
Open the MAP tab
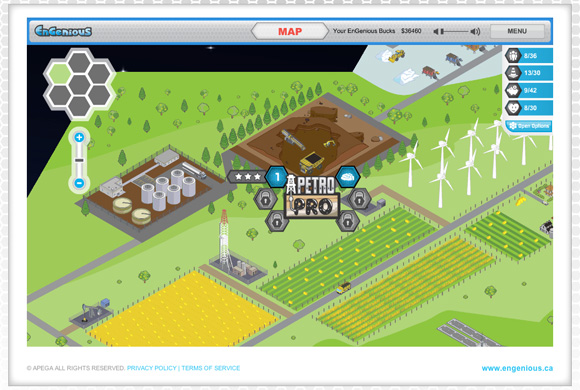[x=290, y=31]
